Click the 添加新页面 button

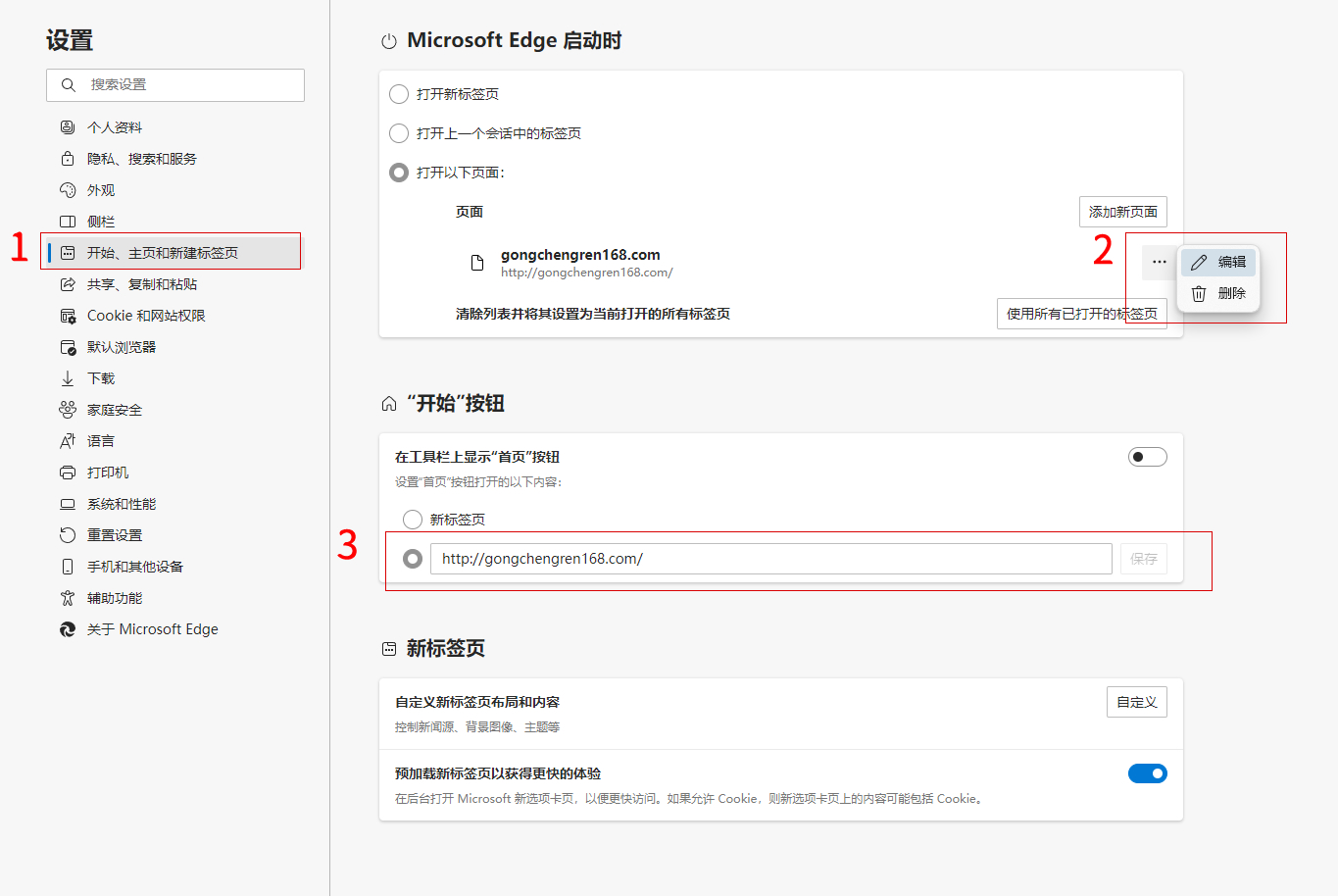click(x=1122, y=212)
